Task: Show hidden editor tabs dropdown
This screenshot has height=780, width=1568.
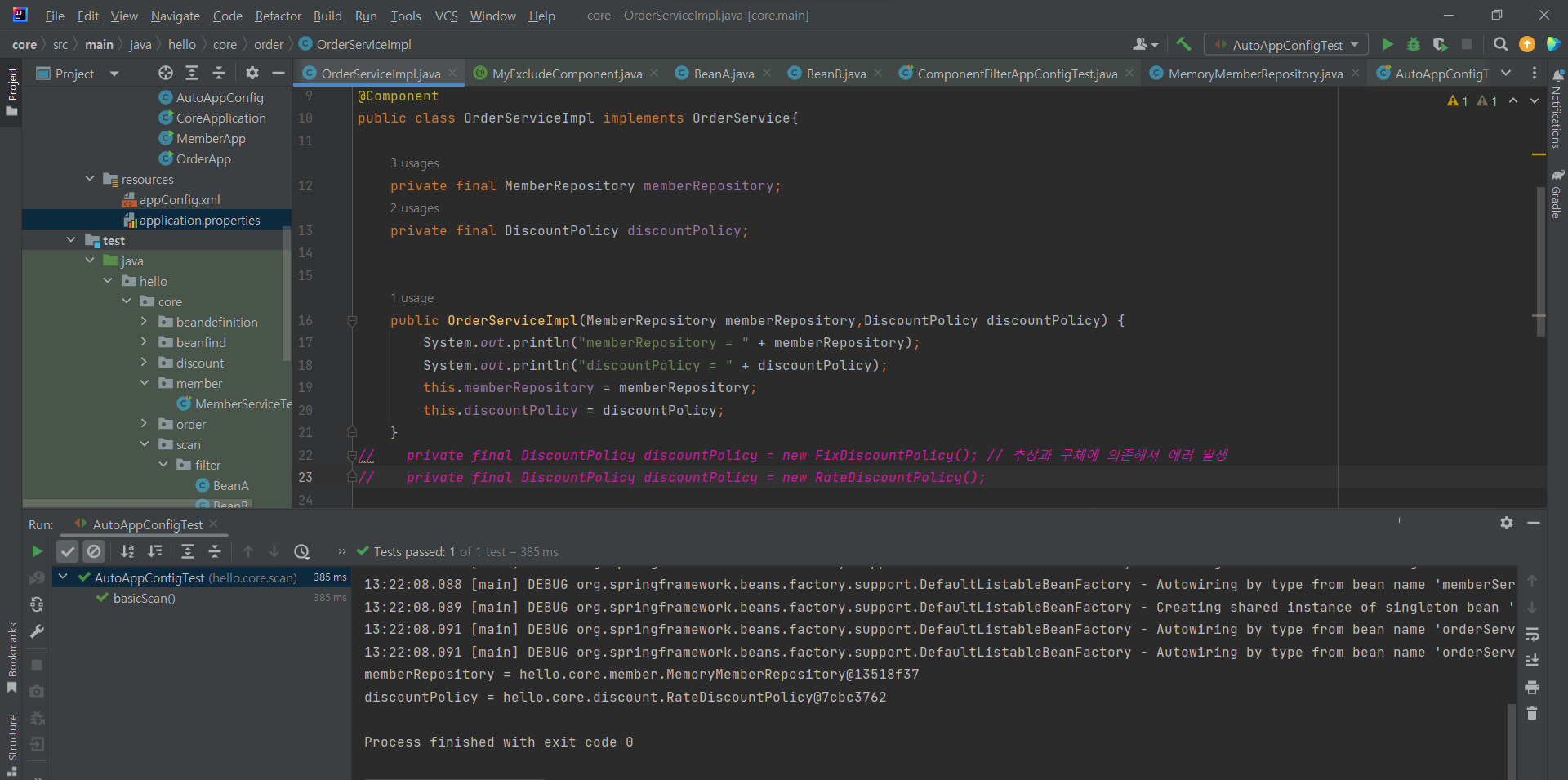Action: point(1506,74)
